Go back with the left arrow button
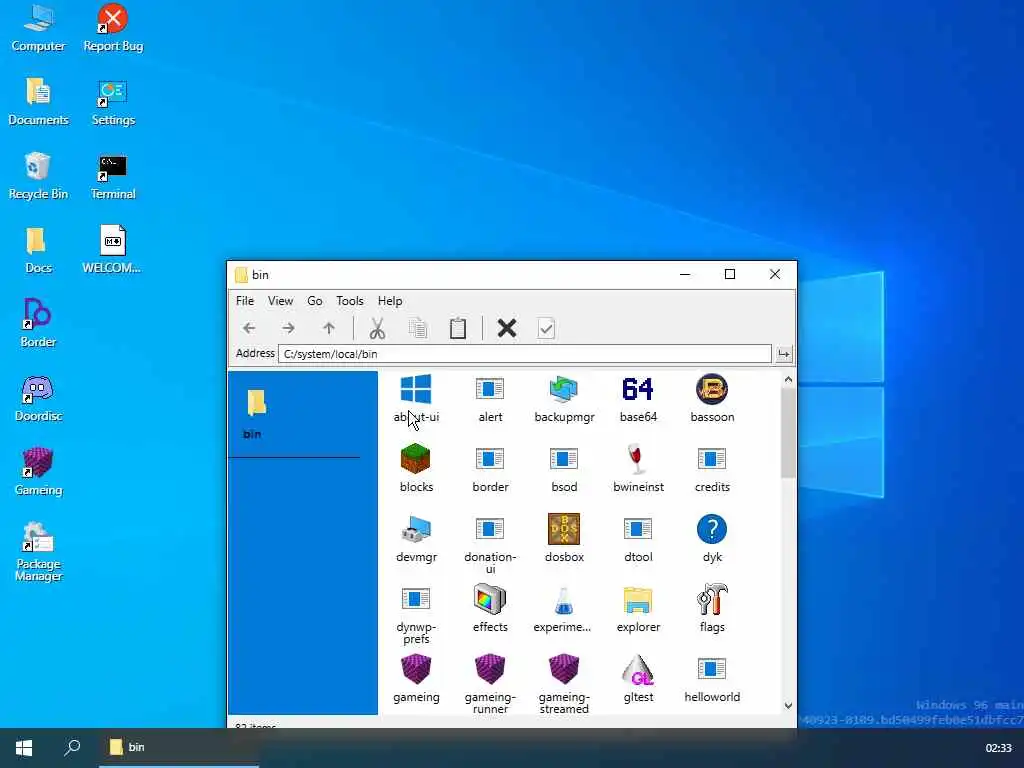Screen dimensions: 1024x768 point(249,328)
